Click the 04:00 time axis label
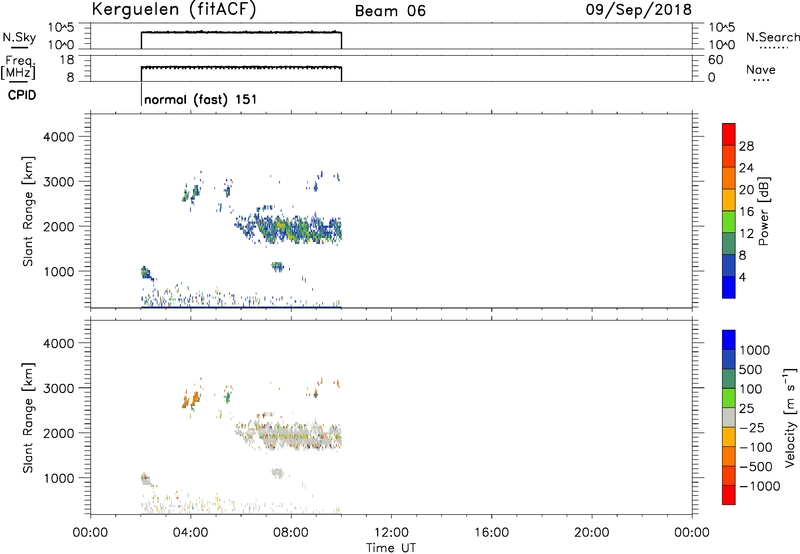This screenshot has height=554, width=800. pos(190,533)
